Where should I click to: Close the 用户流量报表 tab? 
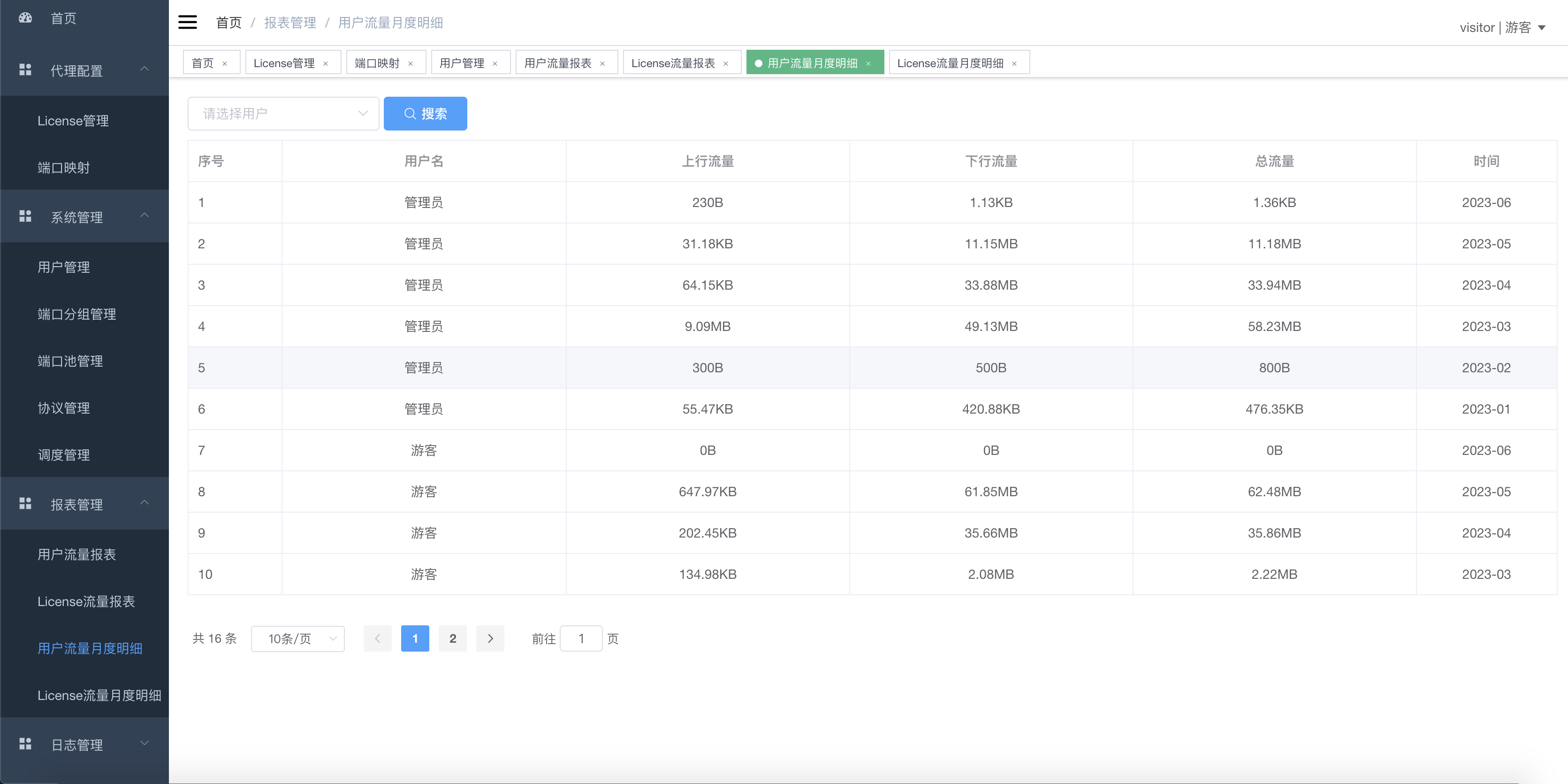point(602,63)
